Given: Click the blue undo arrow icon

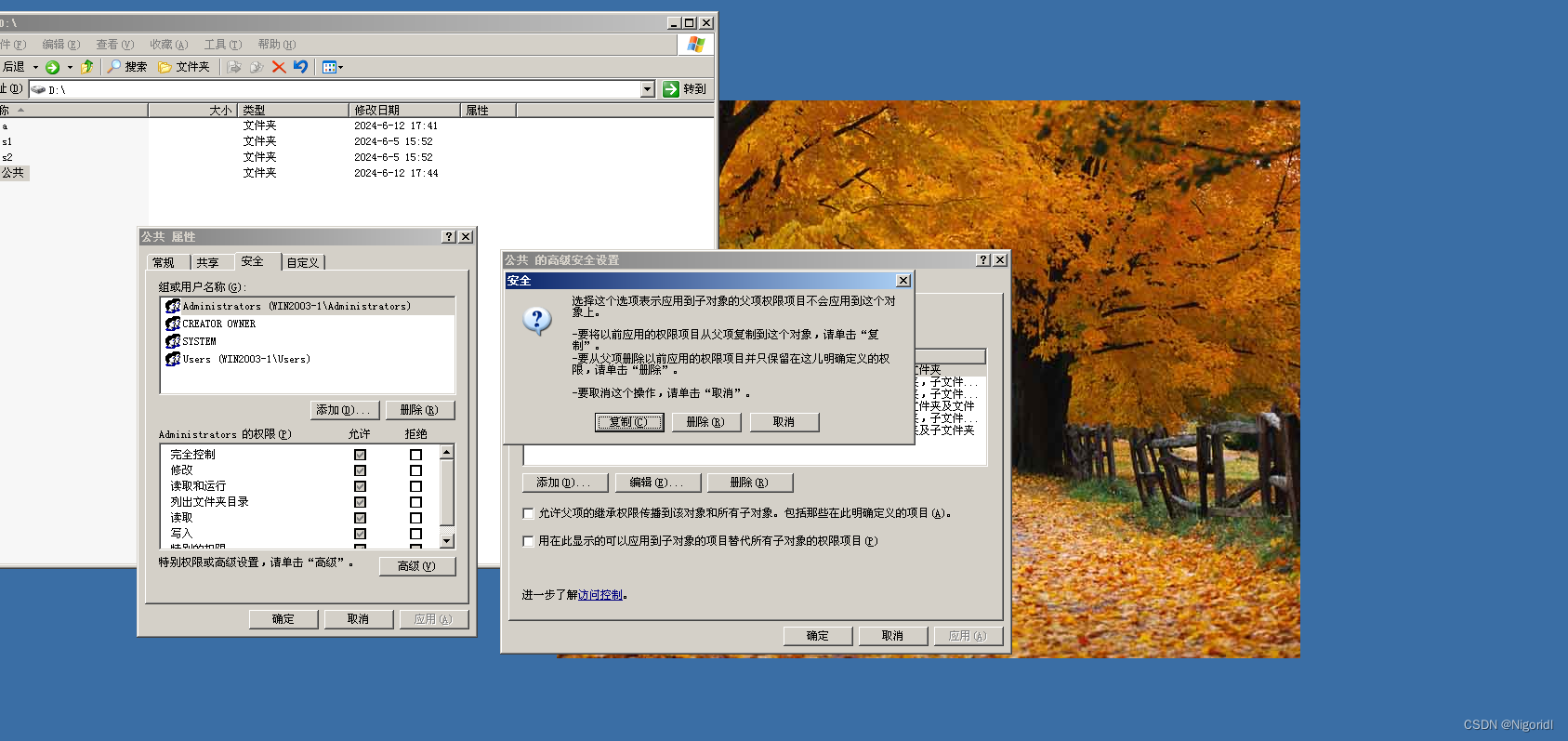Looking at the screenshot, I should point(300,67).
